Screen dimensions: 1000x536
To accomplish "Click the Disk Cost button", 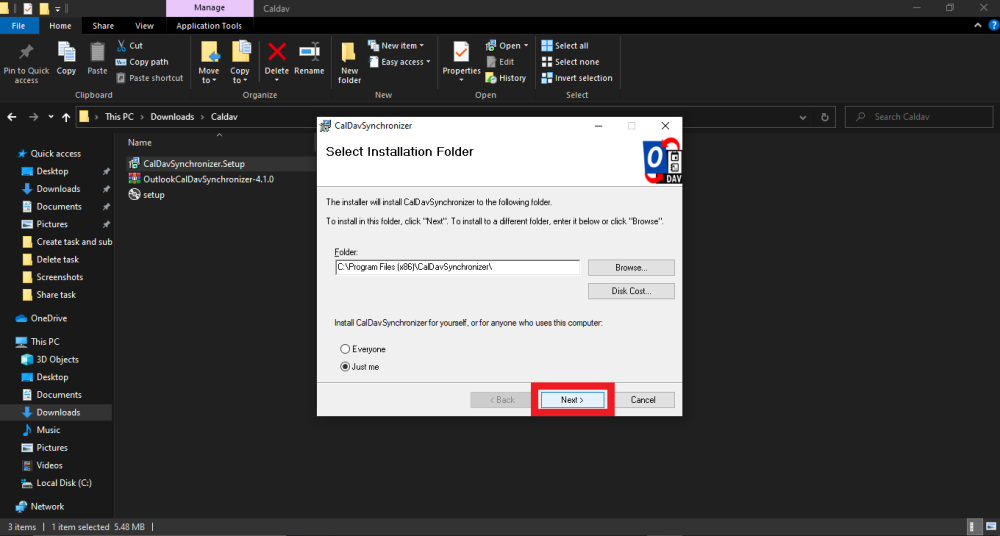I will pos(631,291).
